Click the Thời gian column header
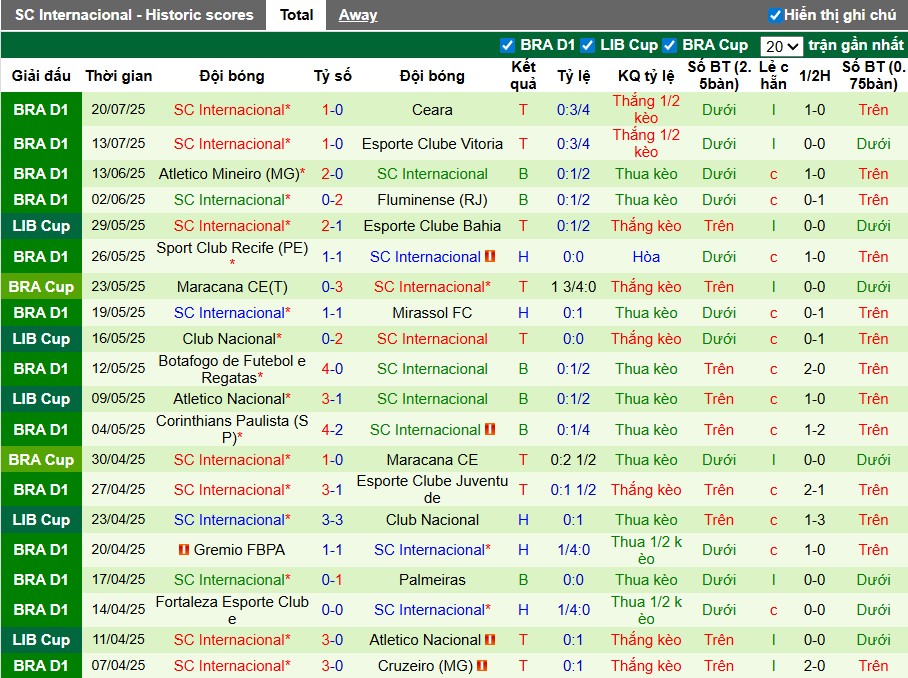The width and height of the screenshot is (908, 678). [119, 76]
